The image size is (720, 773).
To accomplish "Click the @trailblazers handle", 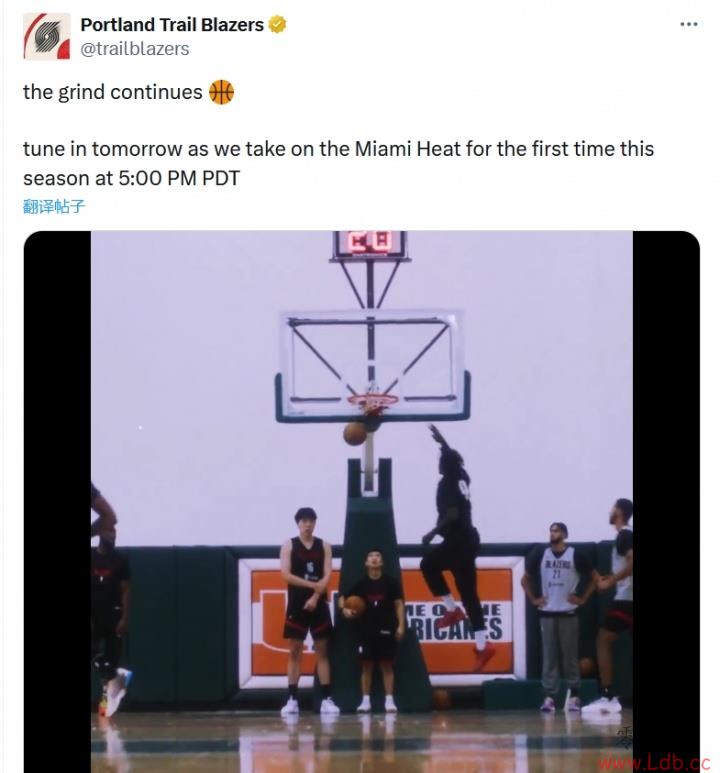I will (134, 48).
